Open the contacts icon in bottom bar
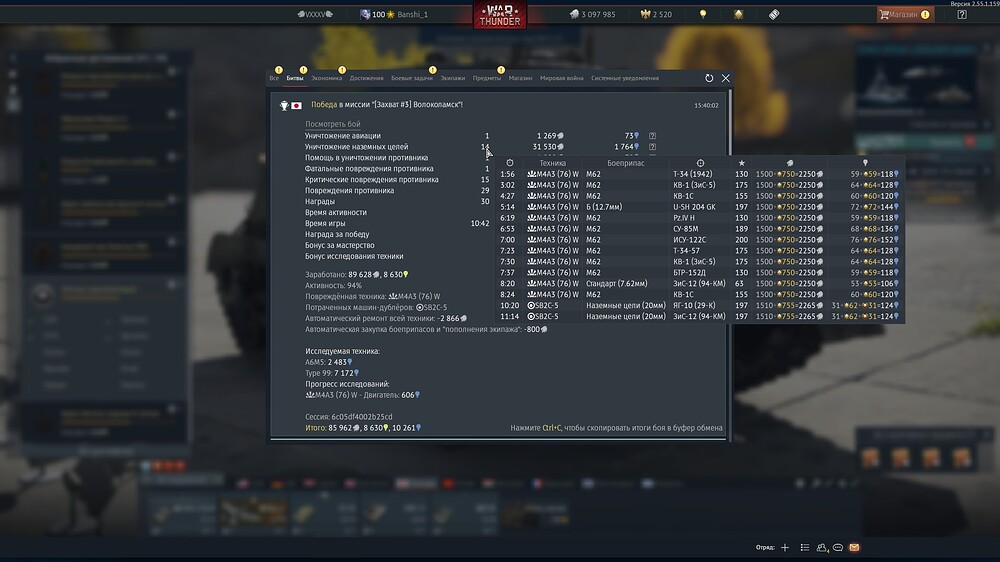This screenshot has height=562, width=1000. point(822,547)
